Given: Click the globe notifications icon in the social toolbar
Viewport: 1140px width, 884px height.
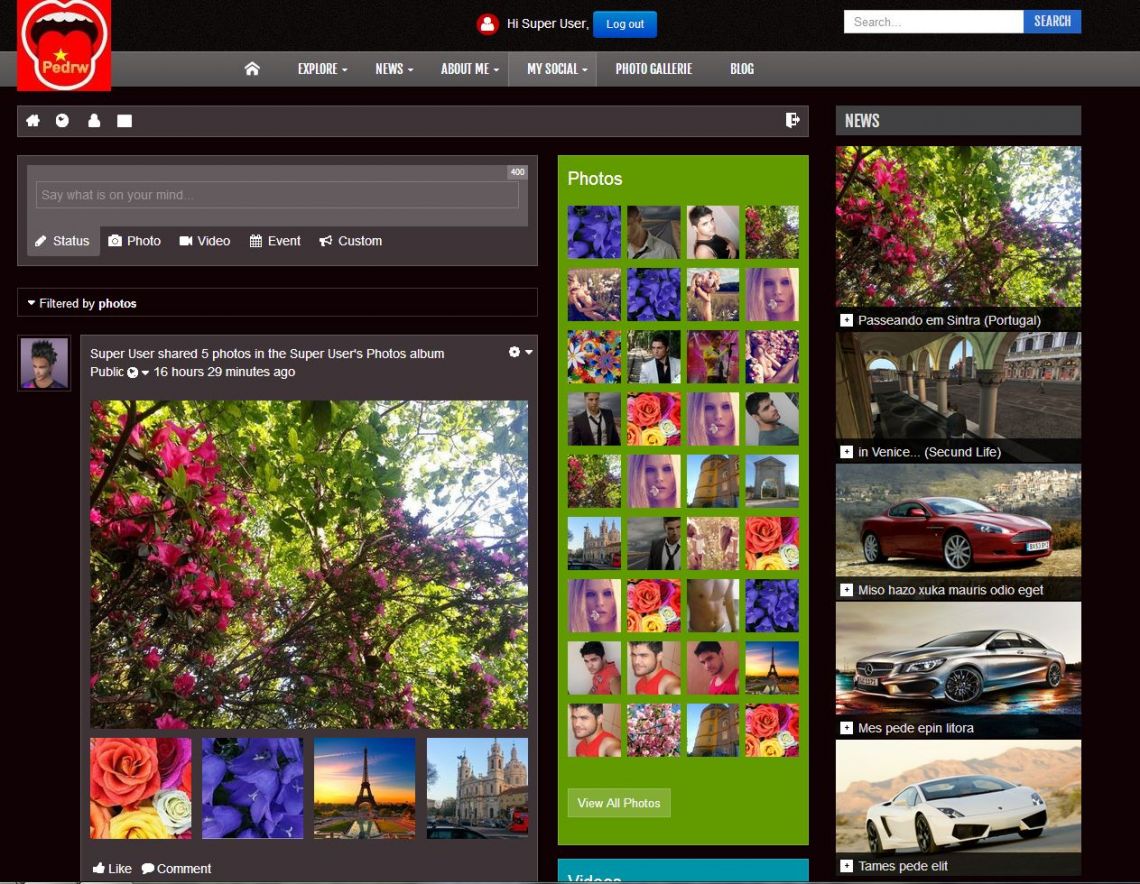Looking at the screenshot, I should pos(62,121).
